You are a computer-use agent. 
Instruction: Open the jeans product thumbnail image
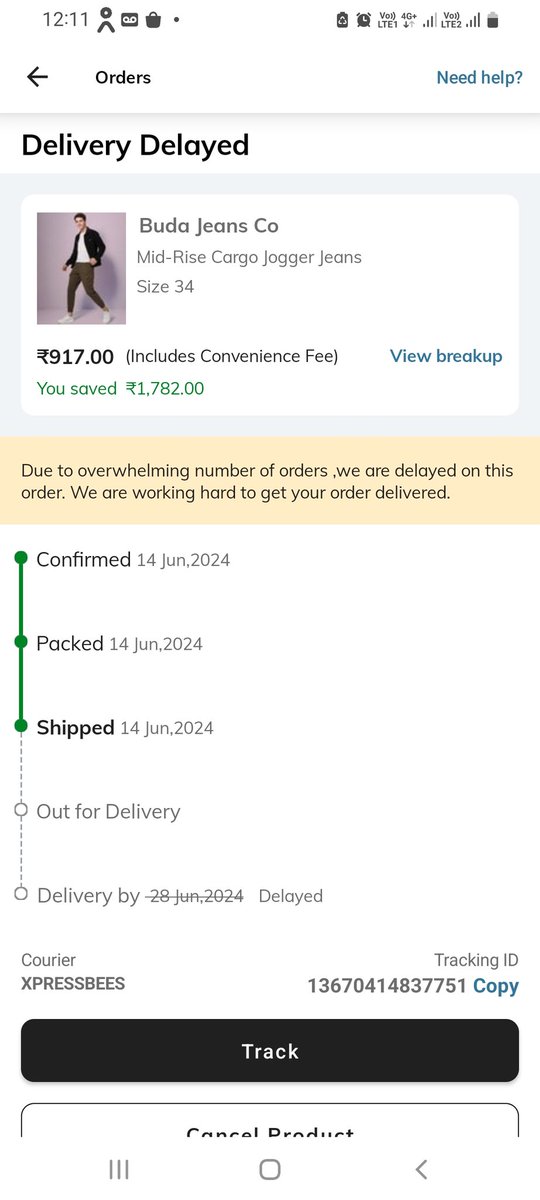[x=81, y=268]
